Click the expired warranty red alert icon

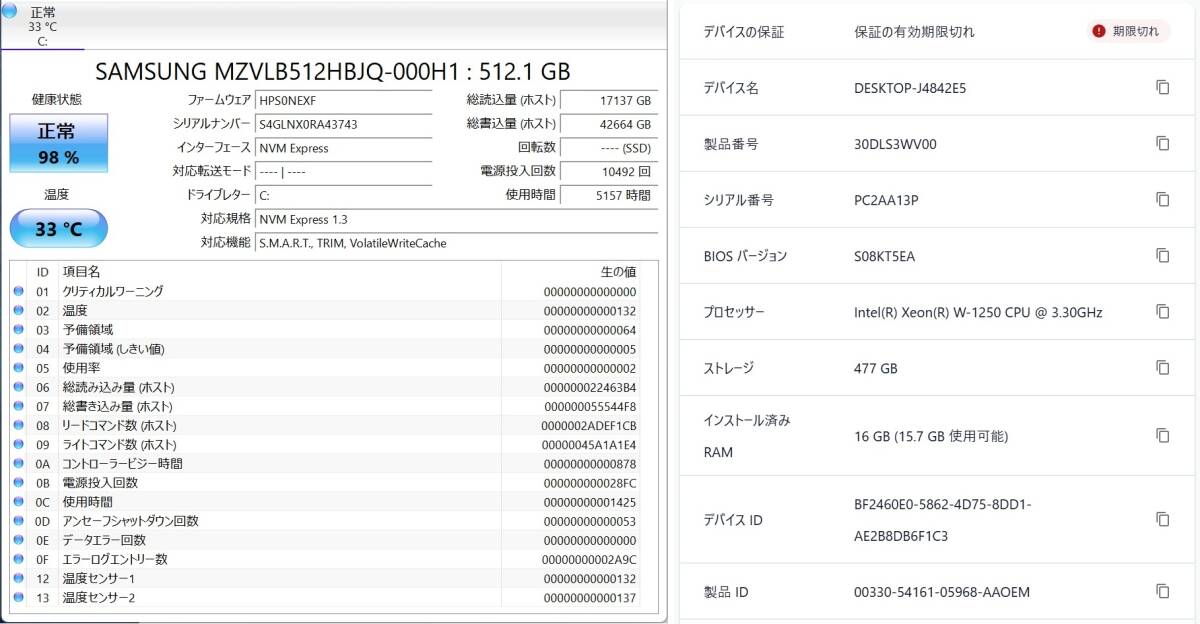(x=1099, y=31)
